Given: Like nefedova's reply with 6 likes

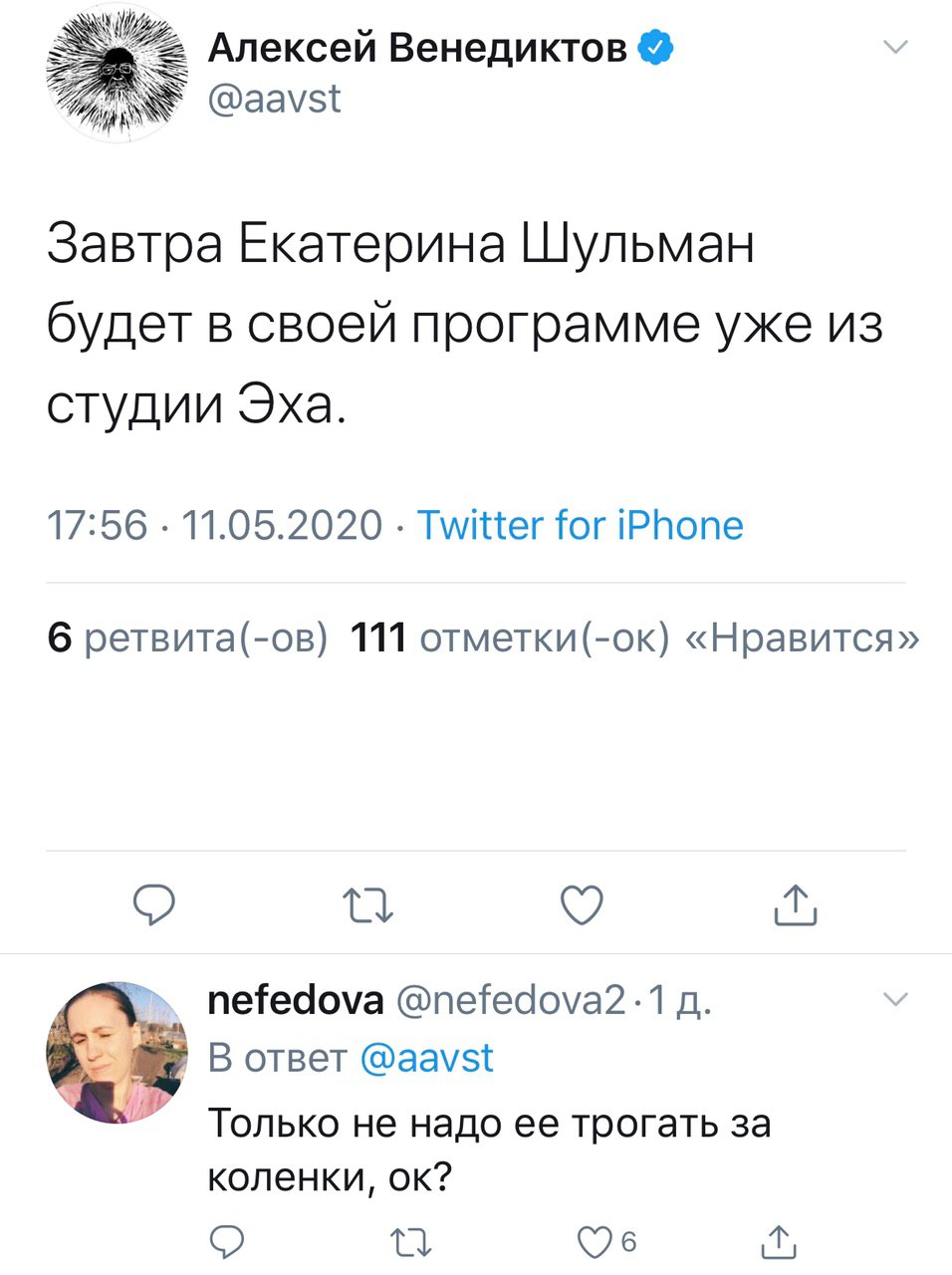Looking at the screenshot, I should click(595, 1241).
